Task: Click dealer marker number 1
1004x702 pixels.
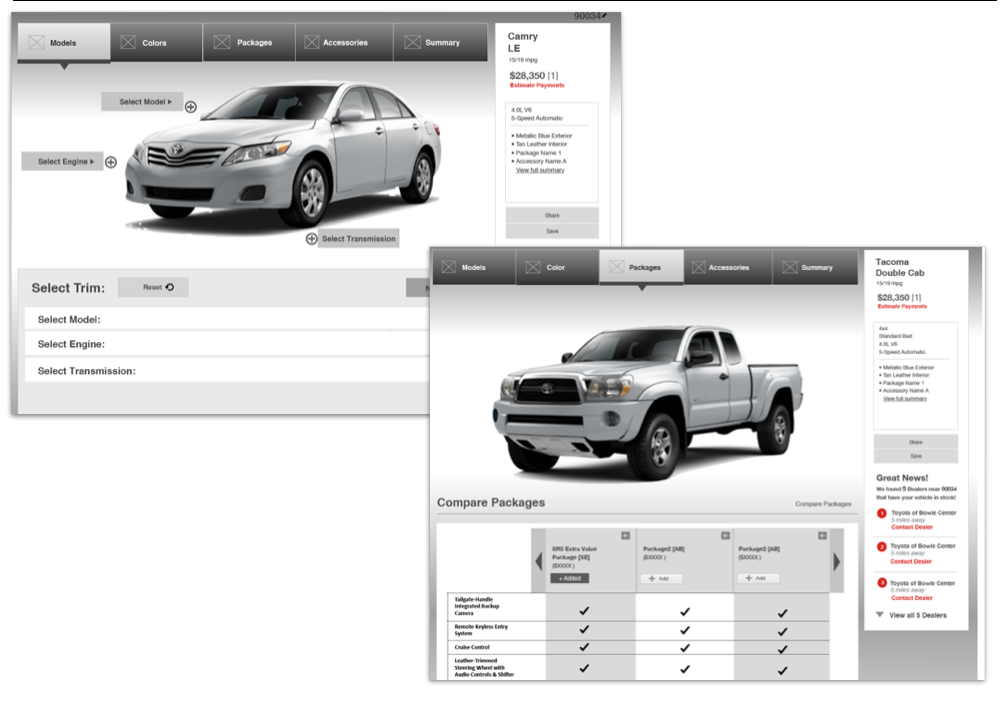Action: (x=882, y=514)
